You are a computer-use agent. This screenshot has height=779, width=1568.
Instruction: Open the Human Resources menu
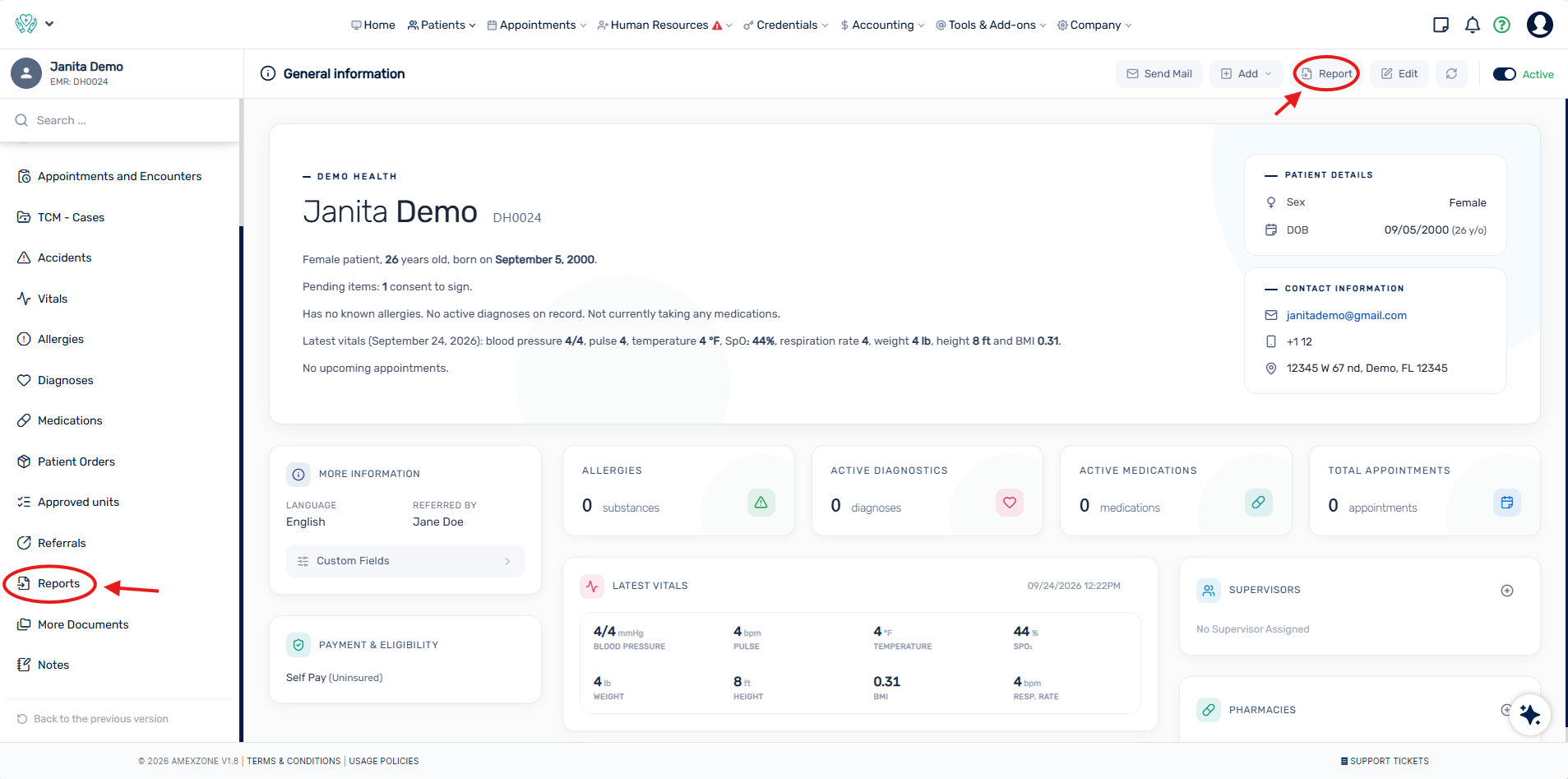pos(664,26)
